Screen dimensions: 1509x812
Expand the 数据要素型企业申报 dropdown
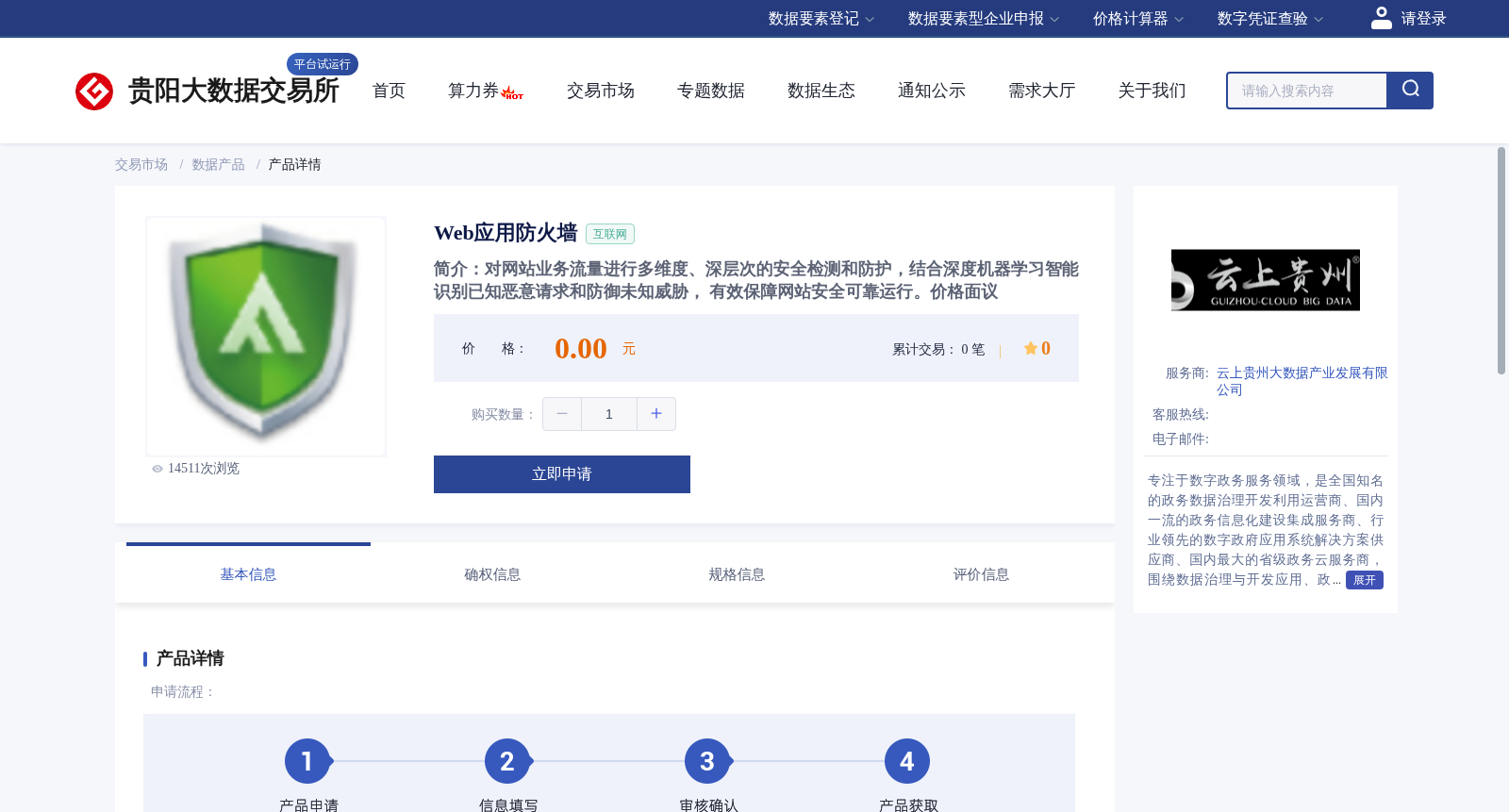point(984,19)
